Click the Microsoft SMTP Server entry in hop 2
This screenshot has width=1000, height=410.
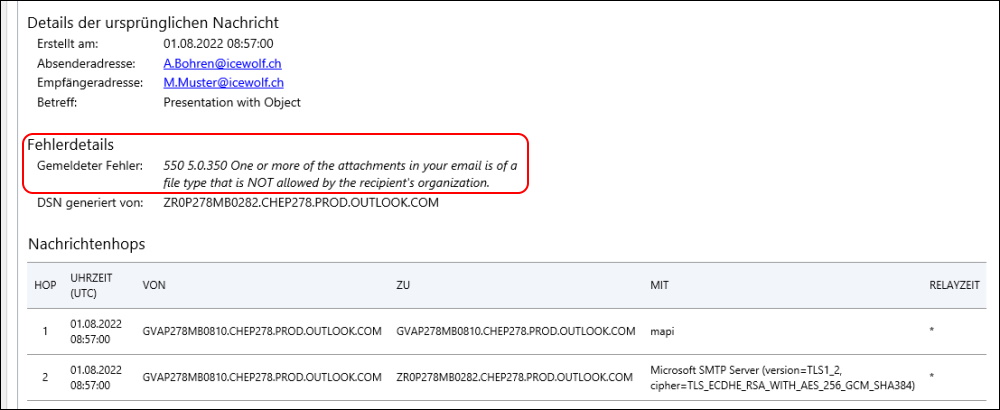click(x=783, y=377)
